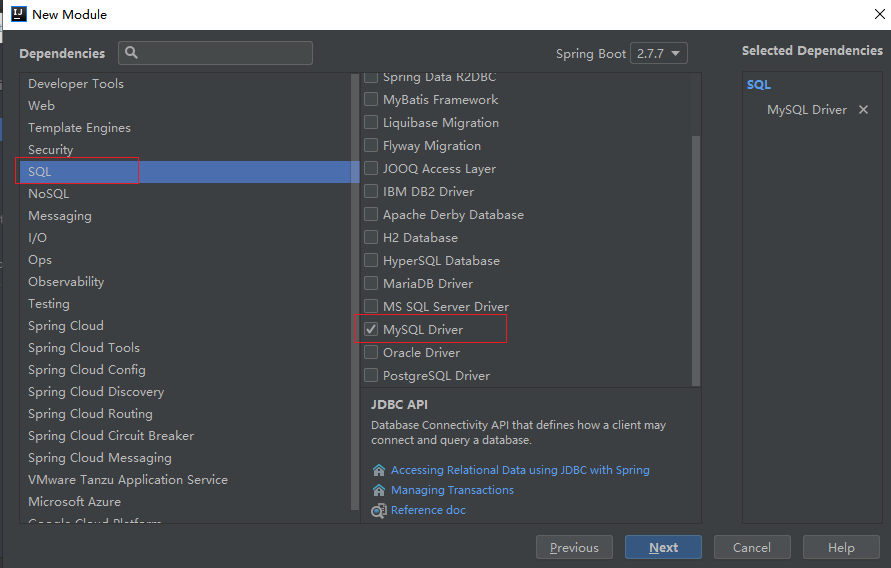Tick the PostgreSQL Driver checkbox
The height and width of the screenshot is (568, 891).
(371, 376)
